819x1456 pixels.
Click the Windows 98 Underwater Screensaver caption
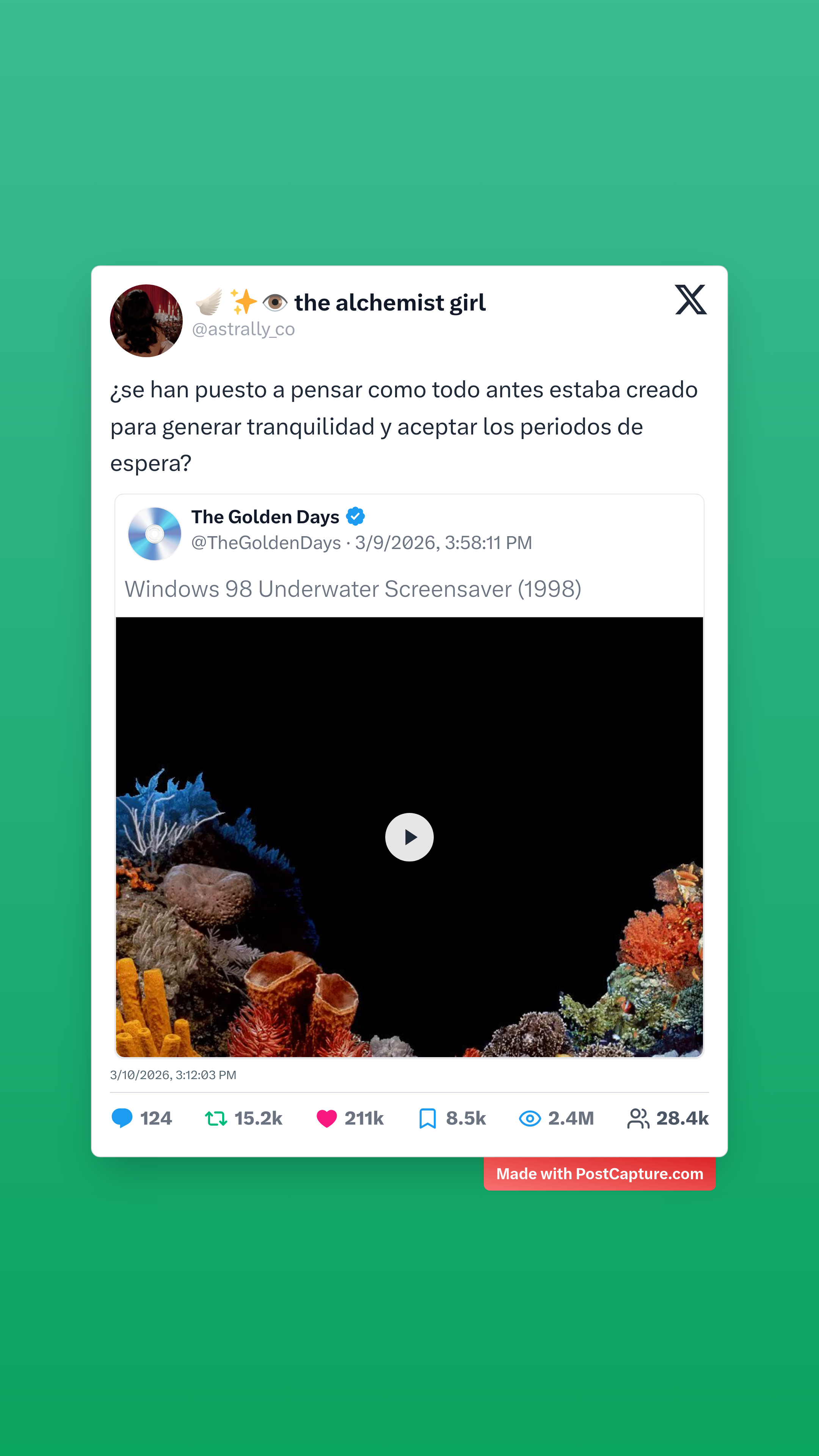(353, 589)
